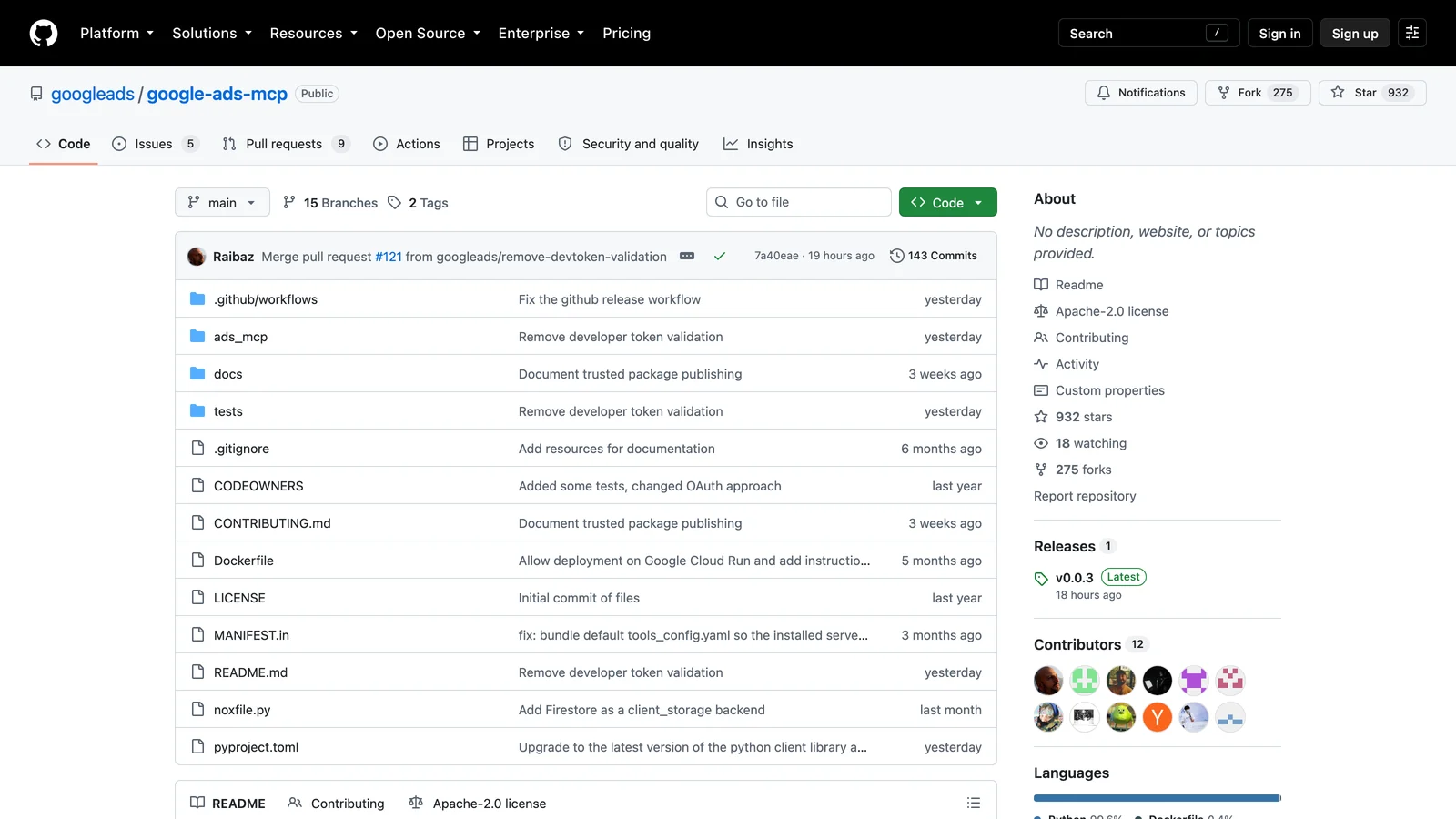This screenshot has height=819, width=1456.
Task: Switch to the Insights tab
Action: [x=758, y=144]
